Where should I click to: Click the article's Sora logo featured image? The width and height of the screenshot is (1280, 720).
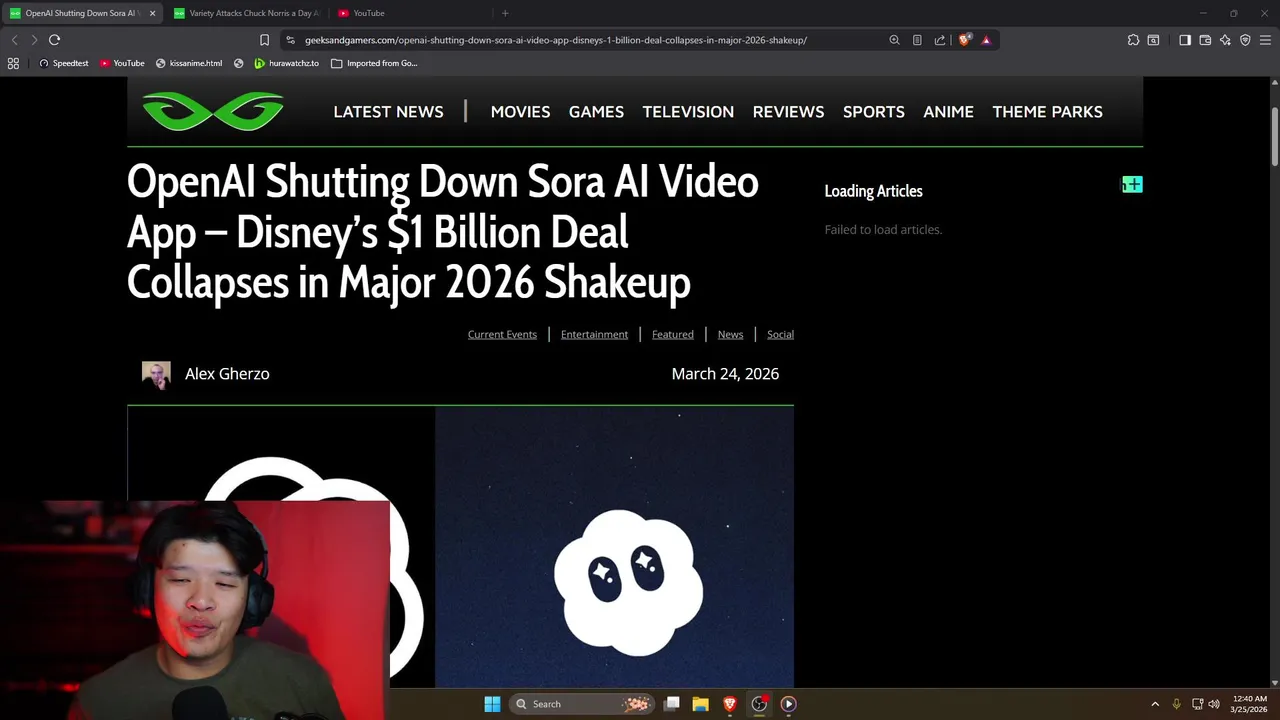tap(460, 547)
